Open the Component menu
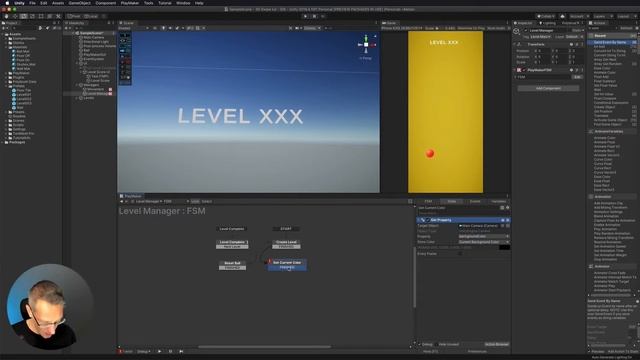Viewport: 640px width, 360px height. click(106, 3)
